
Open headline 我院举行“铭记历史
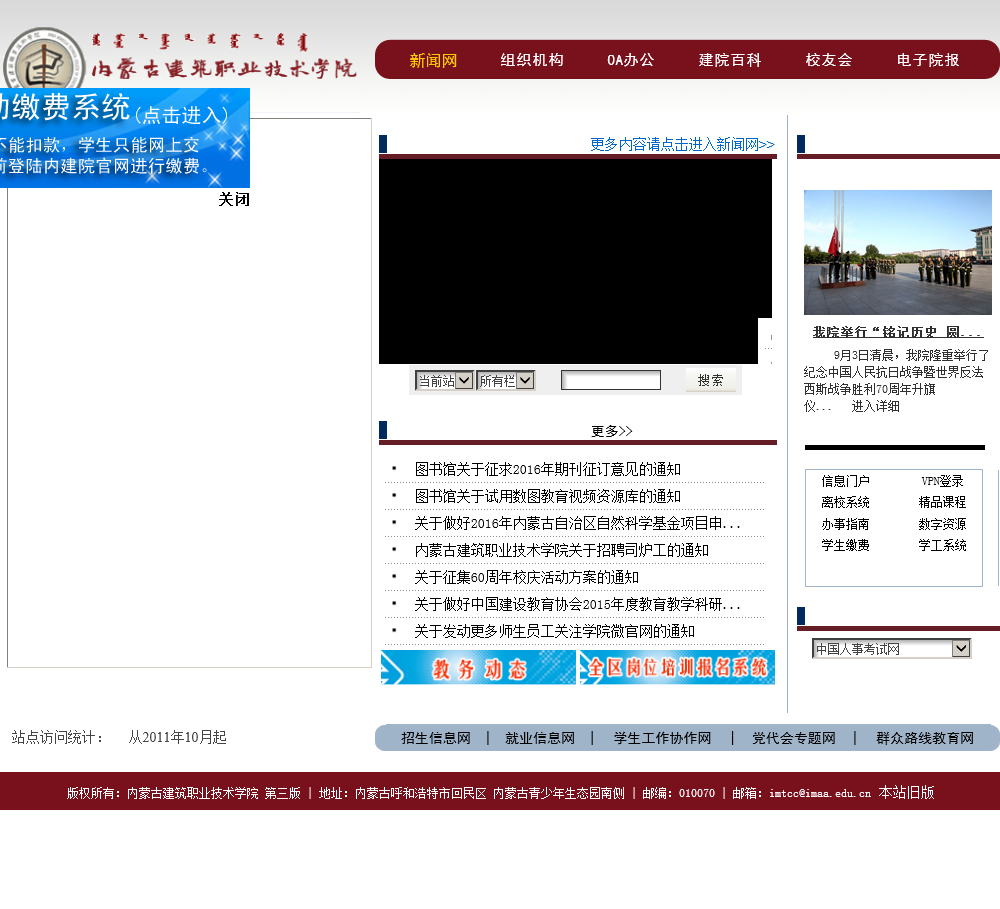point(897,332)
